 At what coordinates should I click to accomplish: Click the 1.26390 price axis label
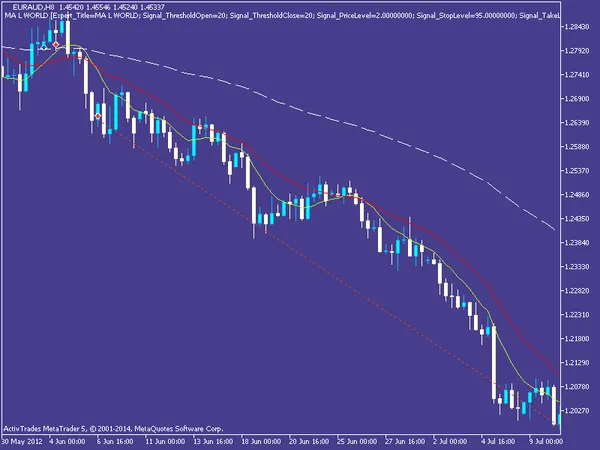pyautogui.click(x=577, y=122)
